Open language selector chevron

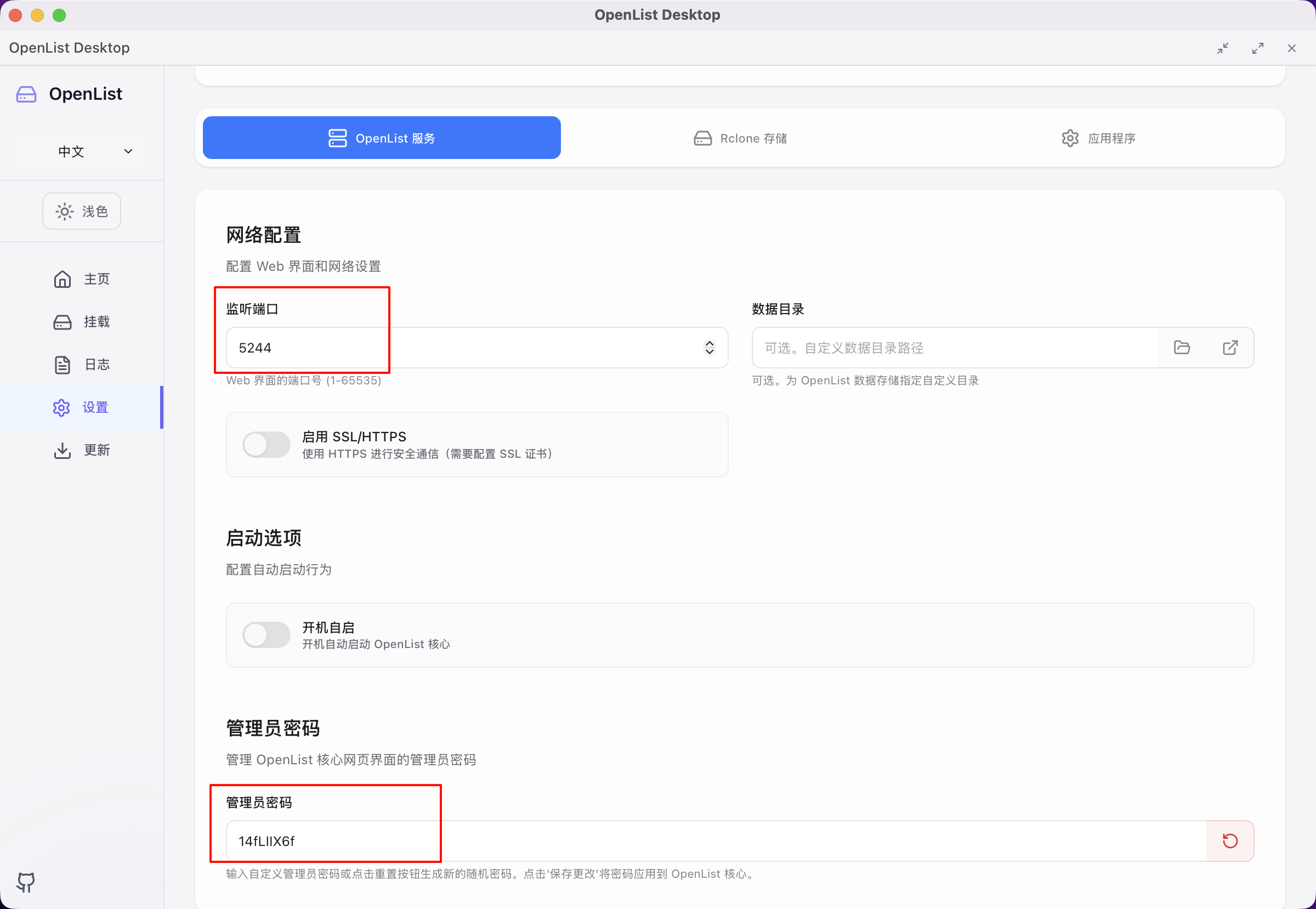click(x=128, y=151)
